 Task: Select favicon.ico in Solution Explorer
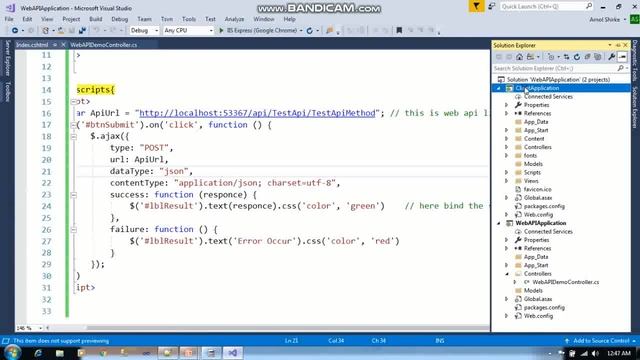click(537, 189)
